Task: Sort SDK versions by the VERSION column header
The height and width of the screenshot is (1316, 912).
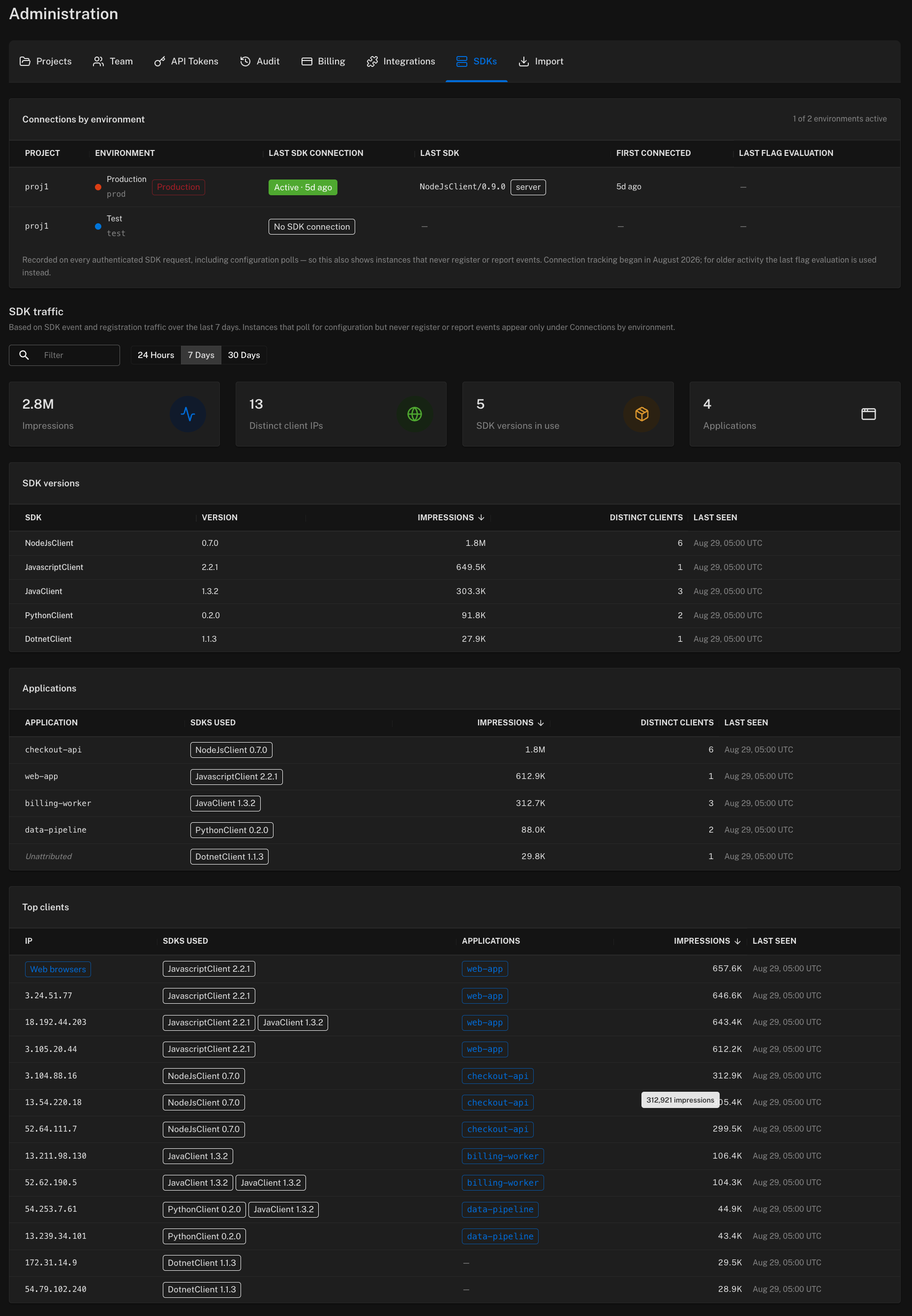Action: 219,517
